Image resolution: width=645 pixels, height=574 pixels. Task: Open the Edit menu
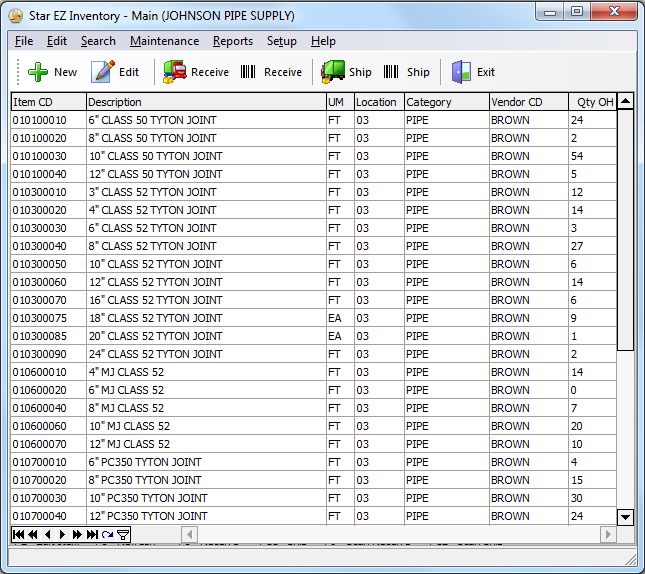(x=56, y=41)
